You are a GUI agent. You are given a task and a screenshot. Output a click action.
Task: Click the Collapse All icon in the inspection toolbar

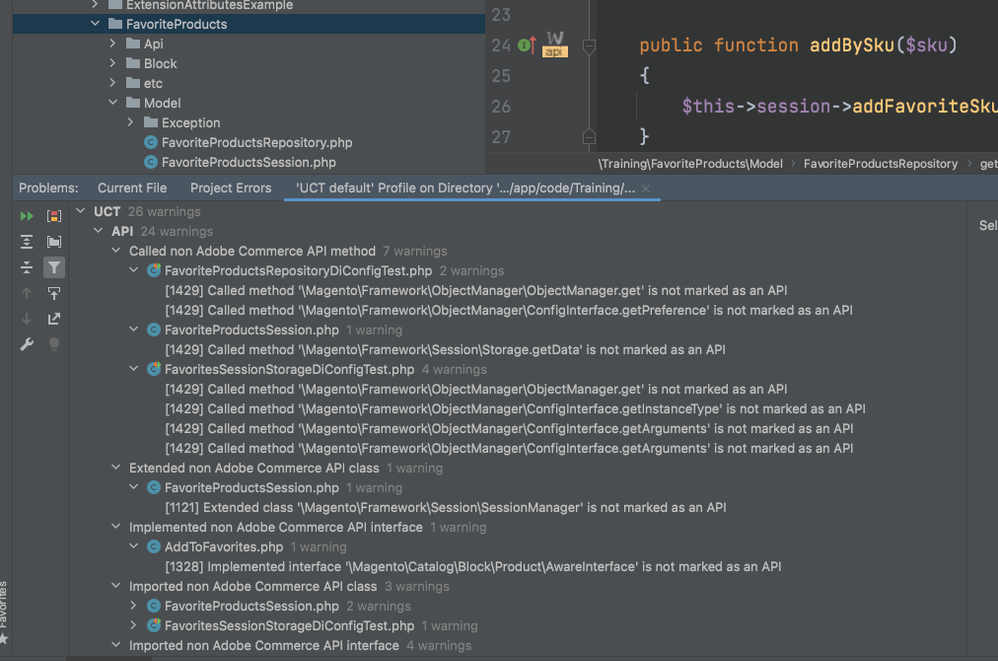click(27, 267)
